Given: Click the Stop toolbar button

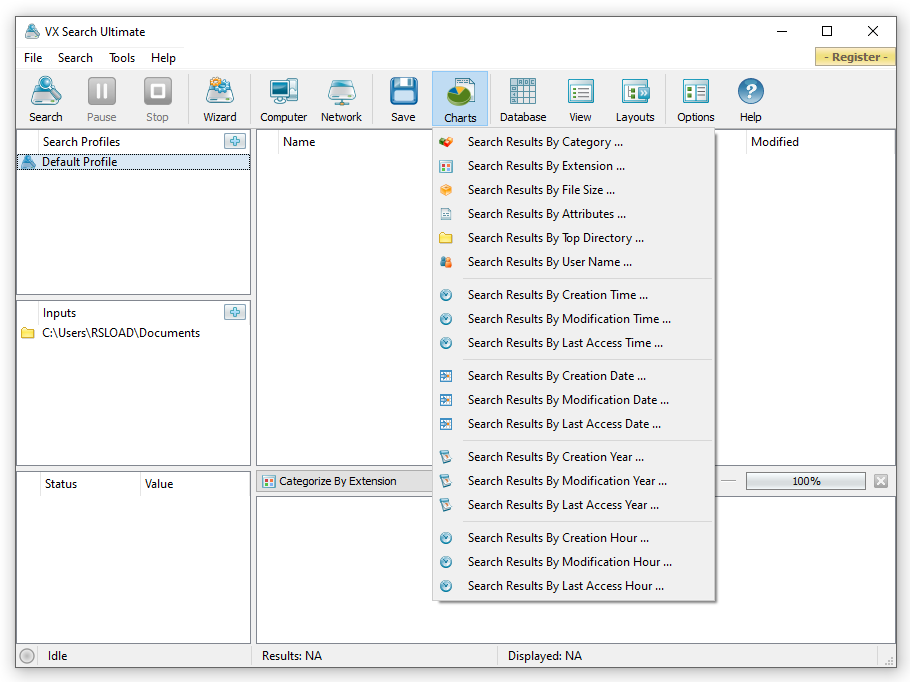Looking at the screenshot, I should [x=157, y=99].
